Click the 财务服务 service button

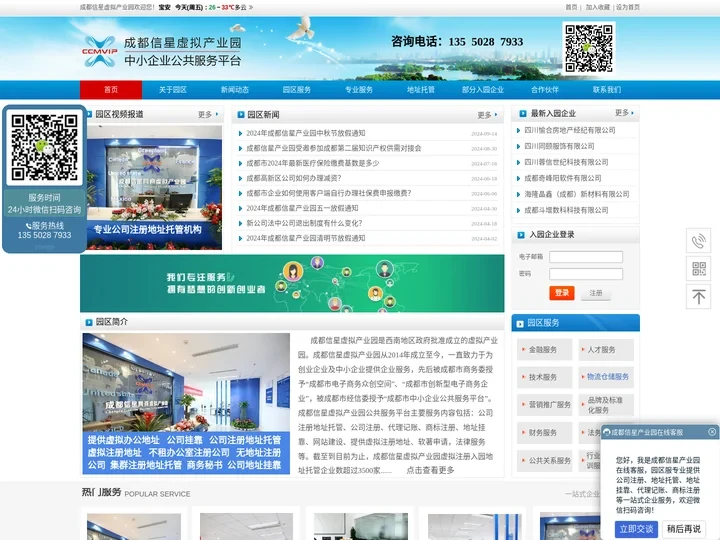545,433
